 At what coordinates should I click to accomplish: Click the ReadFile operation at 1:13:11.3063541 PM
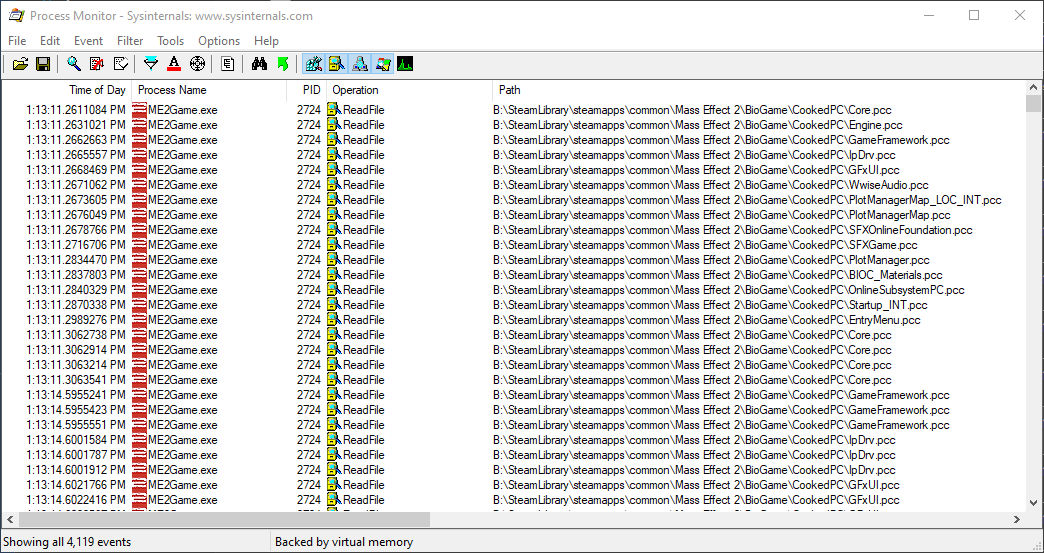pos(364,380)
